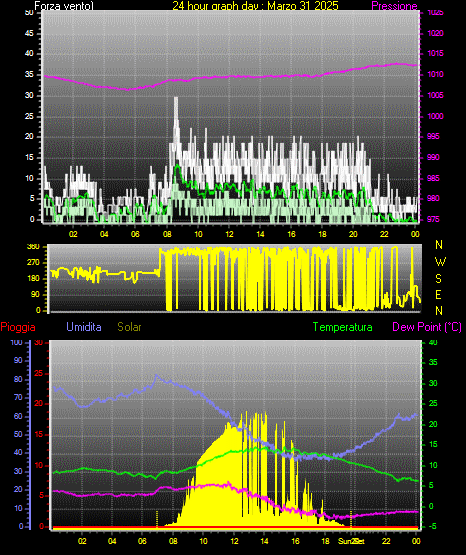The width and height of the screenshot is (466, 555).
Task: Select the blue "Umidita" legend label
Action: [x=84, y=327]
